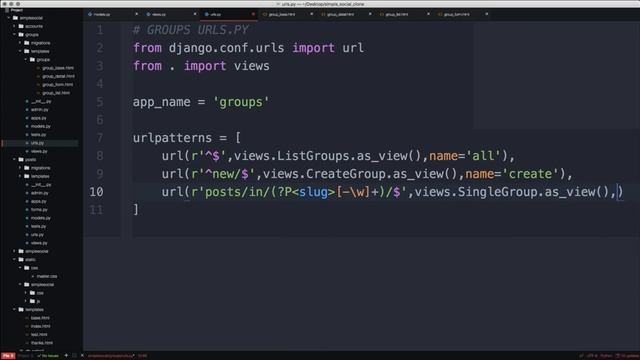Collapse templates folder under groups

coord(20,51)
